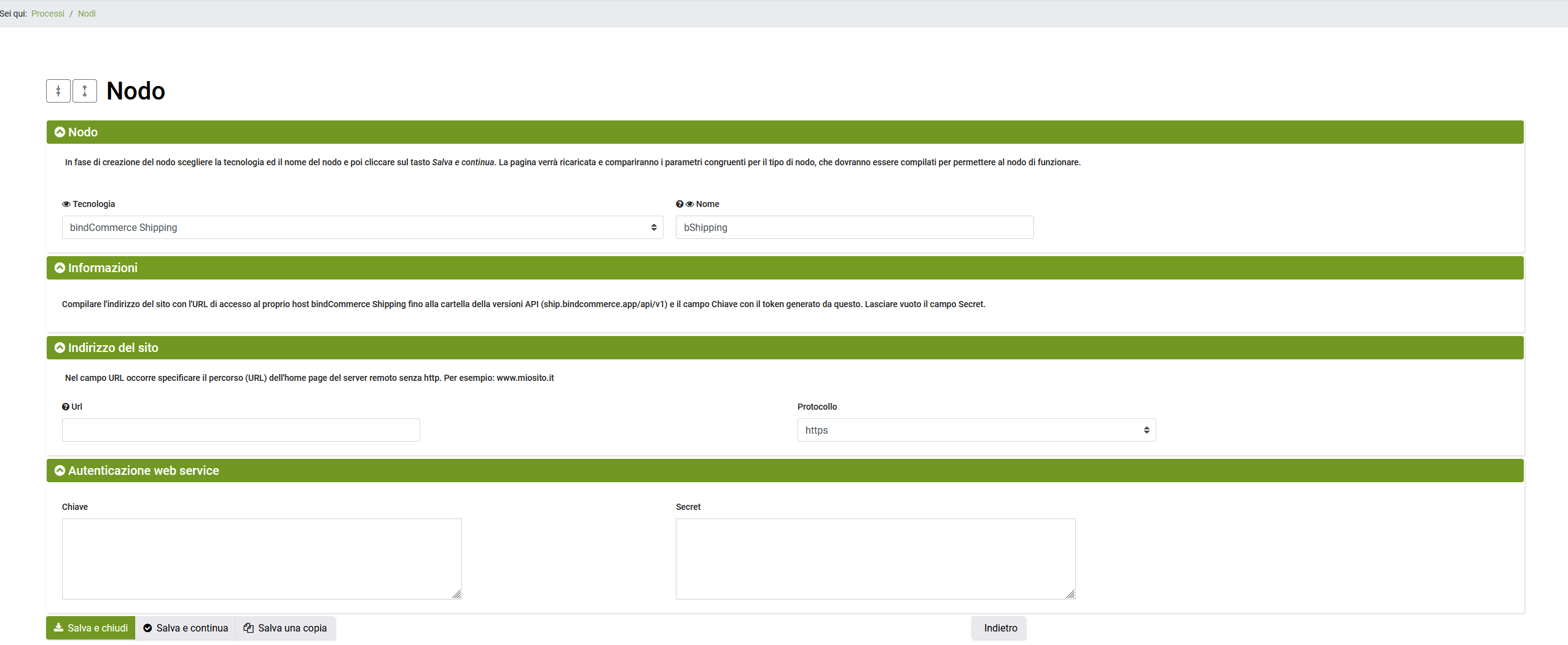The image size is (1568, 645).
Task: Open the Tecnologia dropdown
Action: point(362,227)
